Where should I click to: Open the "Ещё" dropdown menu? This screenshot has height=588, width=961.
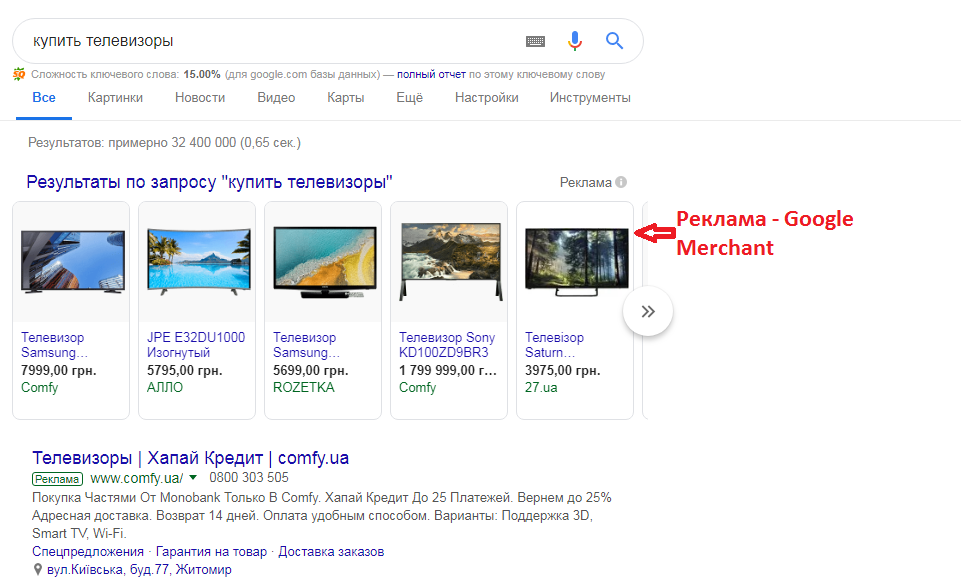click(409, 97)
